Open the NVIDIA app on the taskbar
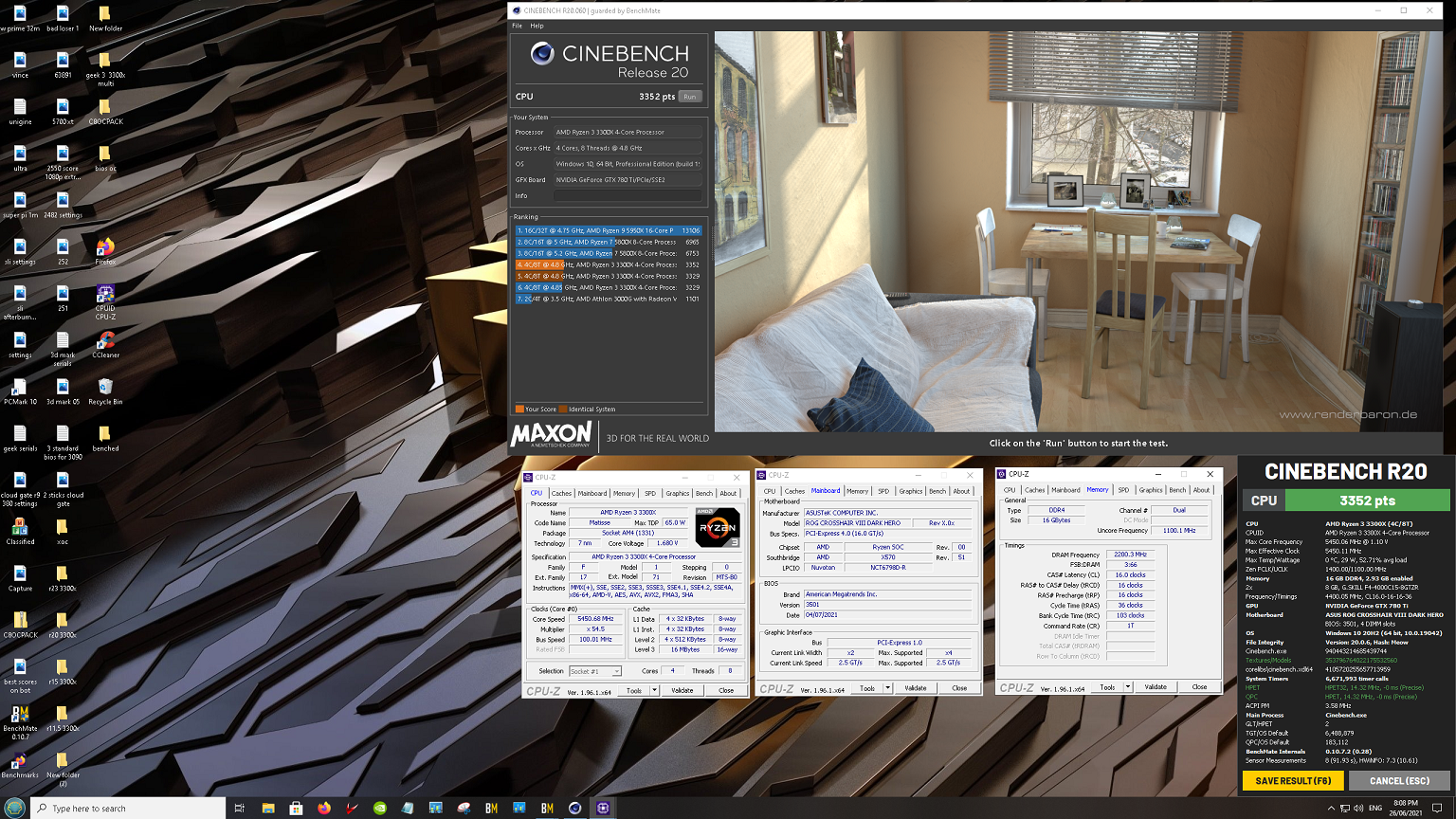1456x819 pixels. [x=380, y=808]
